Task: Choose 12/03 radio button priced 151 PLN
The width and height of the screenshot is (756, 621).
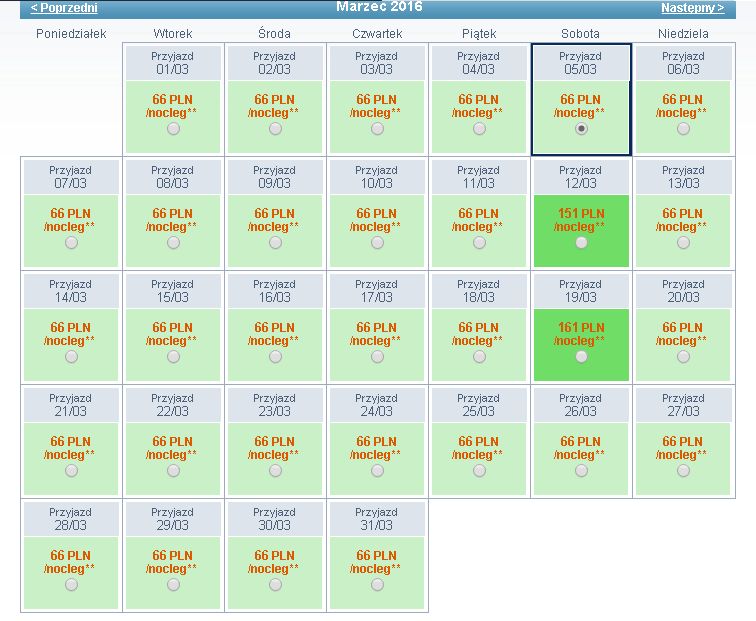Action: click(x=581, y=243)
